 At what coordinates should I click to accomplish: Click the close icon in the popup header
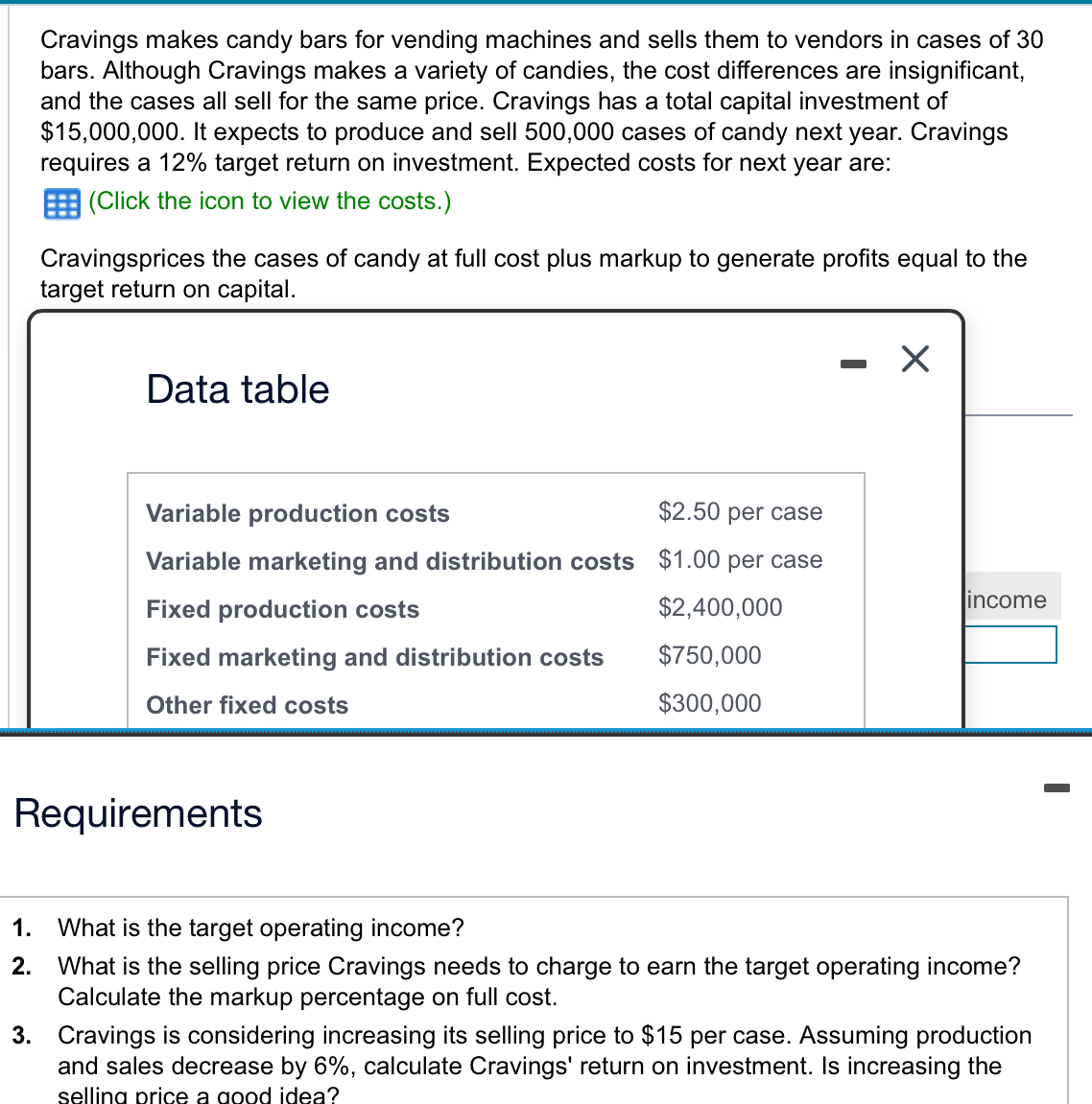coord(914,359)
